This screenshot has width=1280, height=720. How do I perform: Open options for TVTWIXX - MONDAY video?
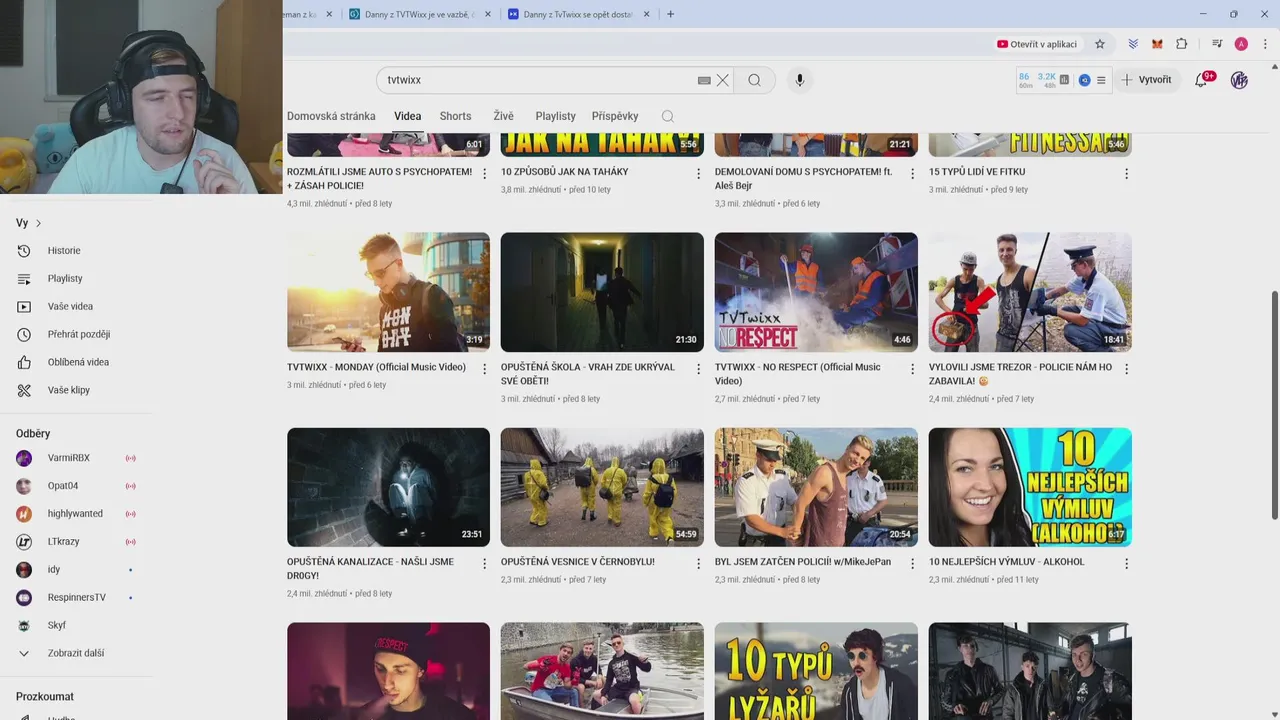485,369
